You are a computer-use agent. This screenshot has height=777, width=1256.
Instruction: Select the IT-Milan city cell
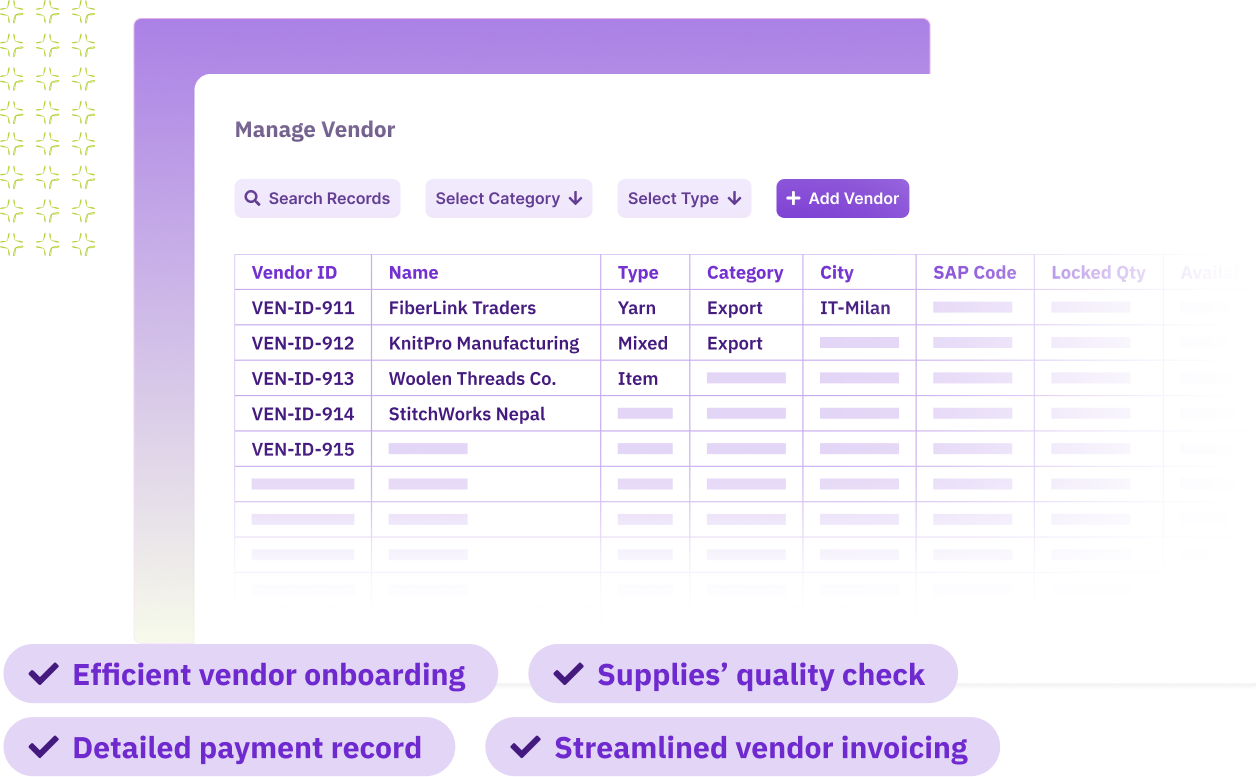[x=854, y=308]
